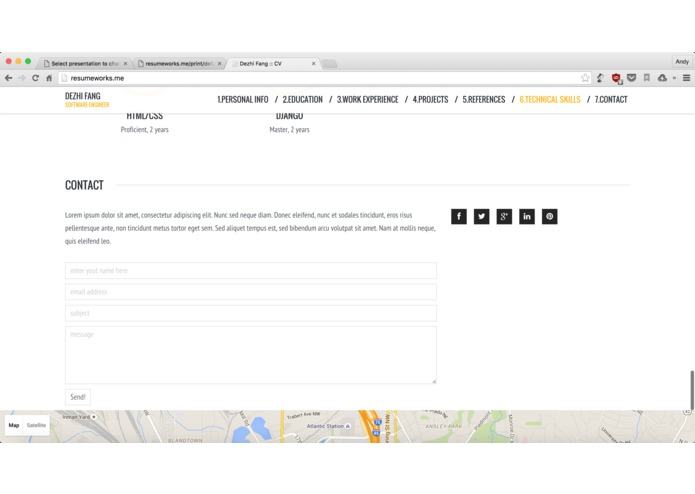
Task: Click the Pinterest social icon
Action: [x=550, y=217]
